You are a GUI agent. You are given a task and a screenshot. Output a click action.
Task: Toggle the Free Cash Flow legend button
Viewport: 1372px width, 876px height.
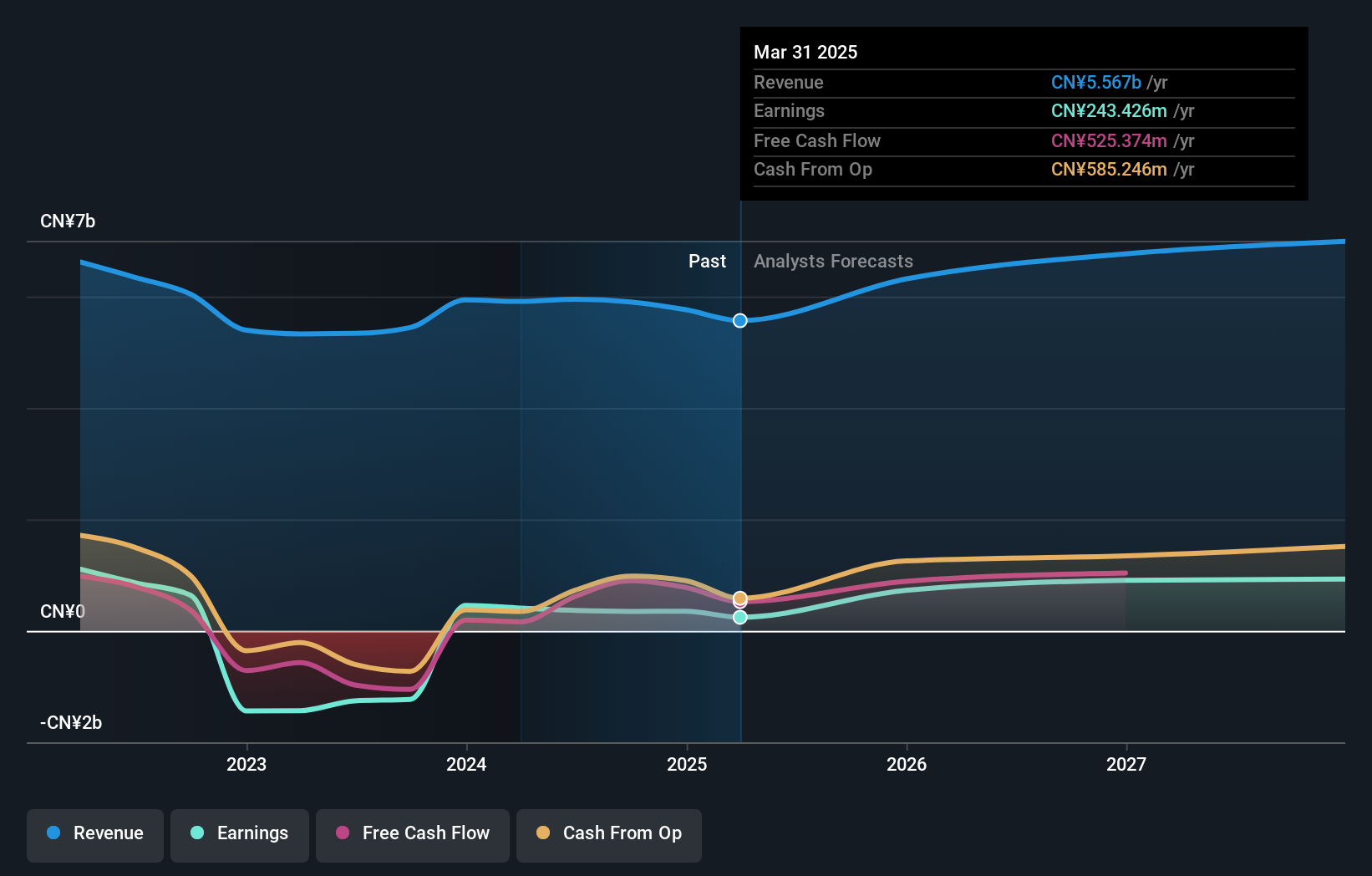[413, 835]
